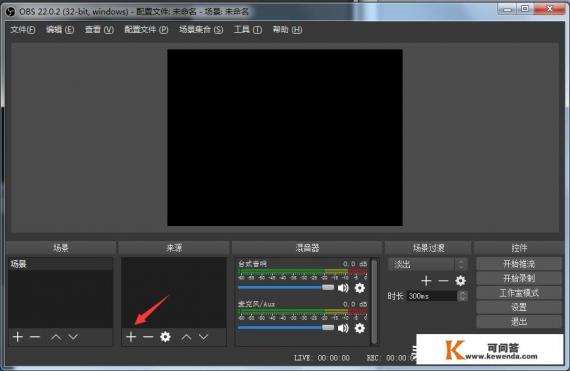Open transition properties gear icon

461,281
